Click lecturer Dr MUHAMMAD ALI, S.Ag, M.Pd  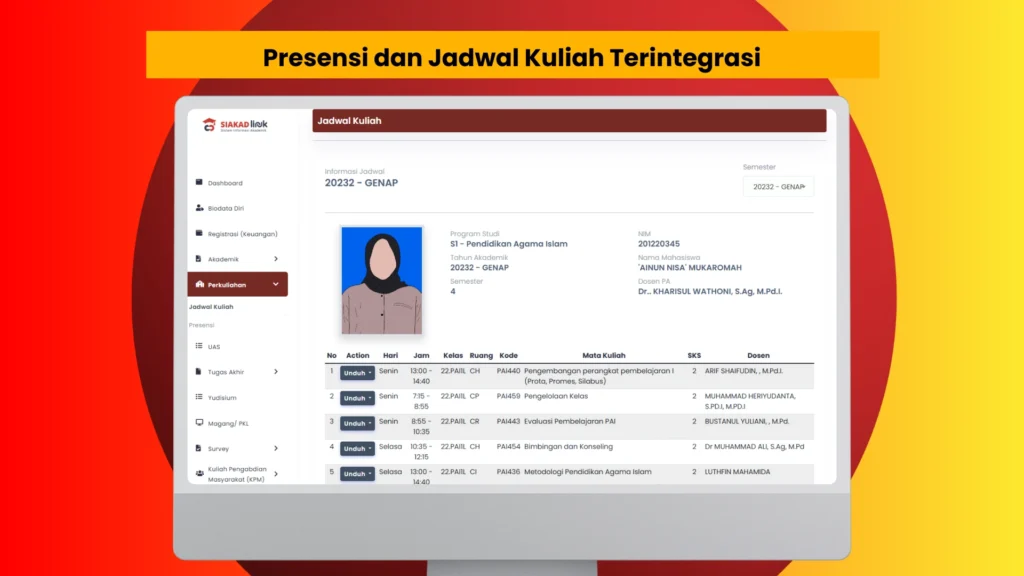coord(754,447)
